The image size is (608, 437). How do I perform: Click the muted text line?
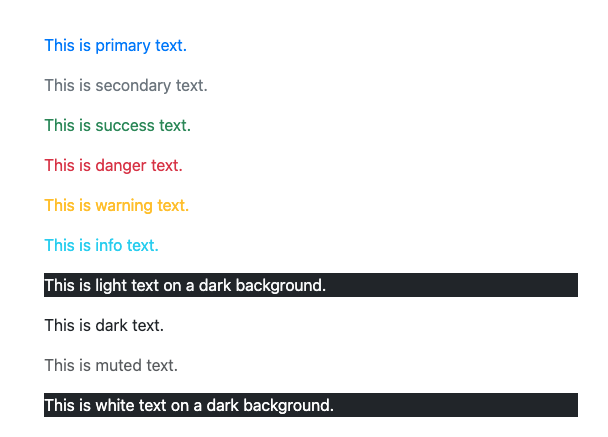[x=111, y=365]
